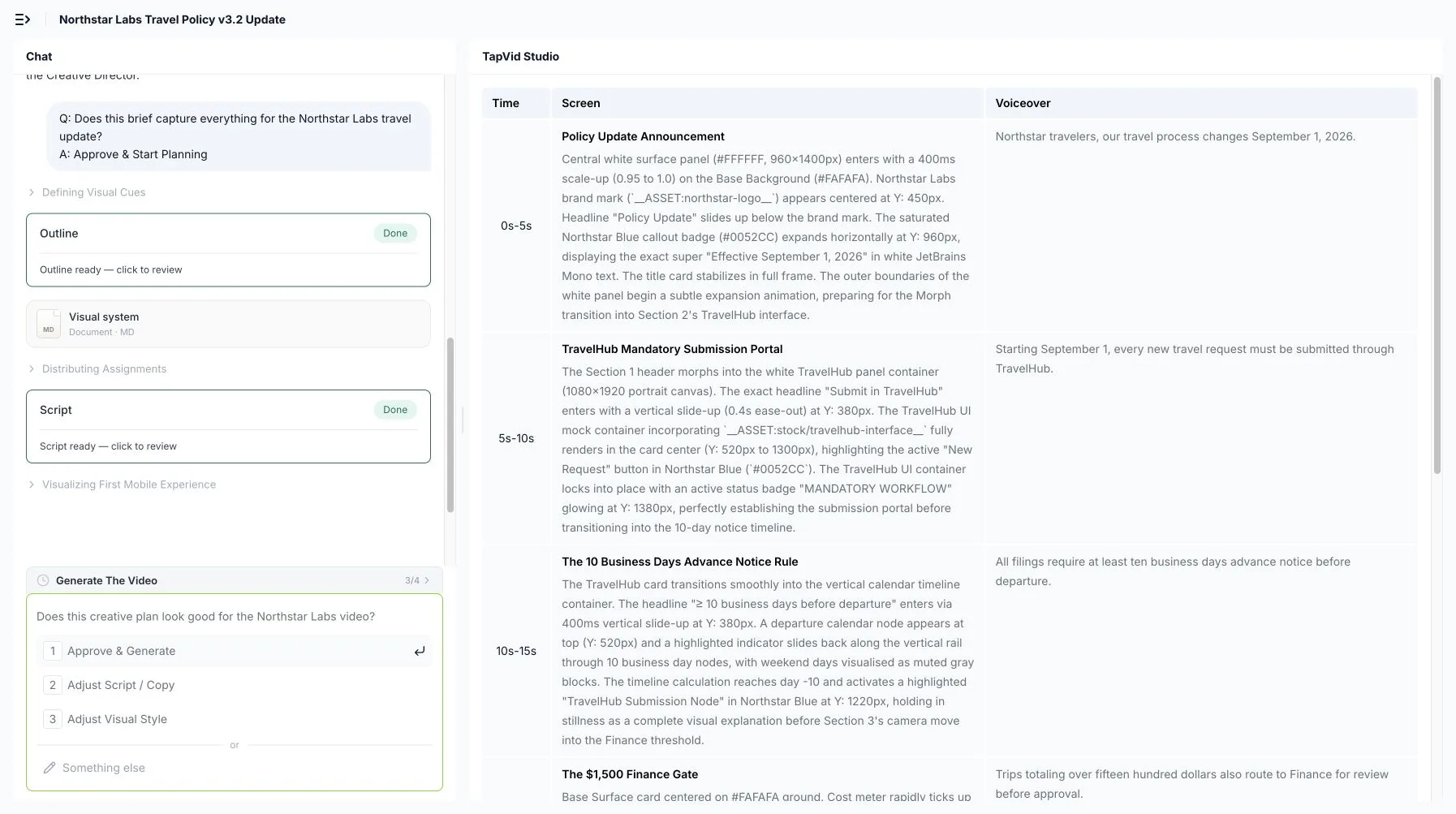Select The $1,500 Finance Gate heading

(630, 774)
